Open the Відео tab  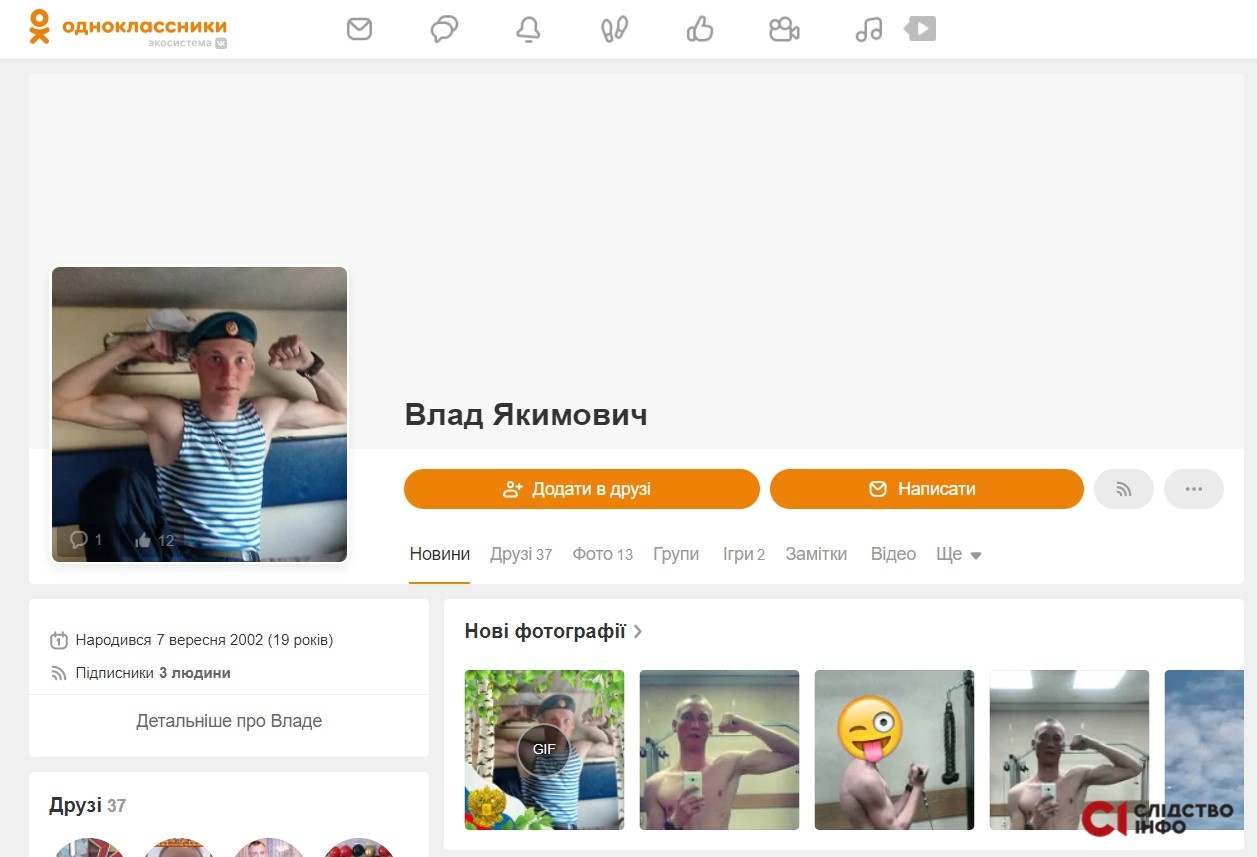(893, 554)
